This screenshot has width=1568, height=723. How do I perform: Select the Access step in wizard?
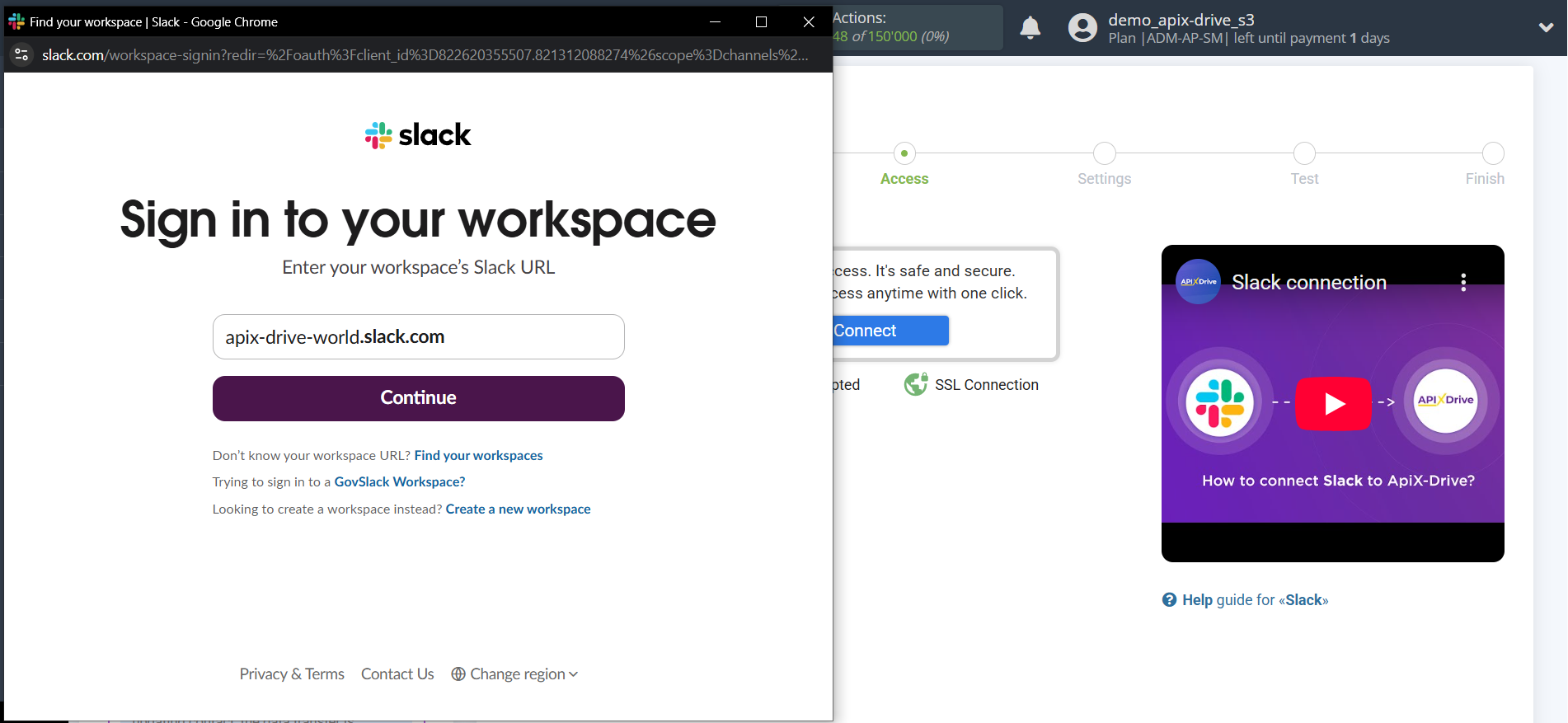pyautogui.click(x=904, y=179)
